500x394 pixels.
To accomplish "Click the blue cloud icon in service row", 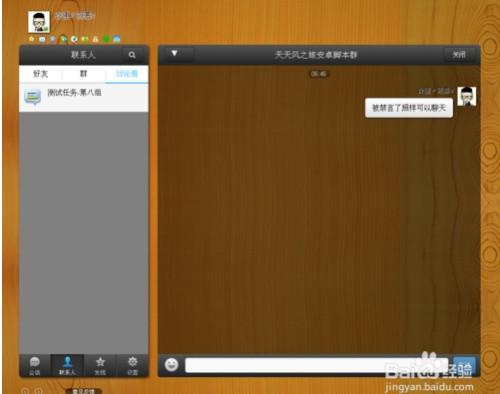I will pos(117,39).
